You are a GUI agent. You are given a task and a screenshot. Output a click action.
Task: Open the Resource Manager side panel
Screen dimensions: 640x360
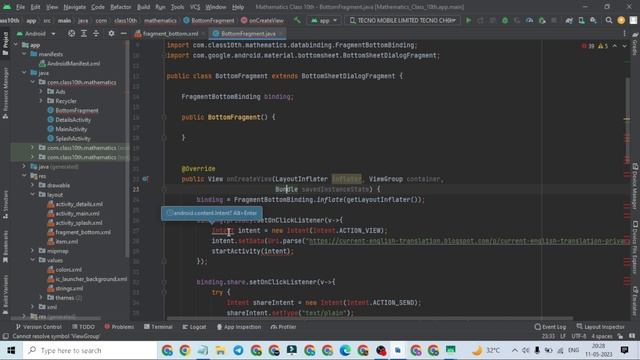click(x=5, y=93)
